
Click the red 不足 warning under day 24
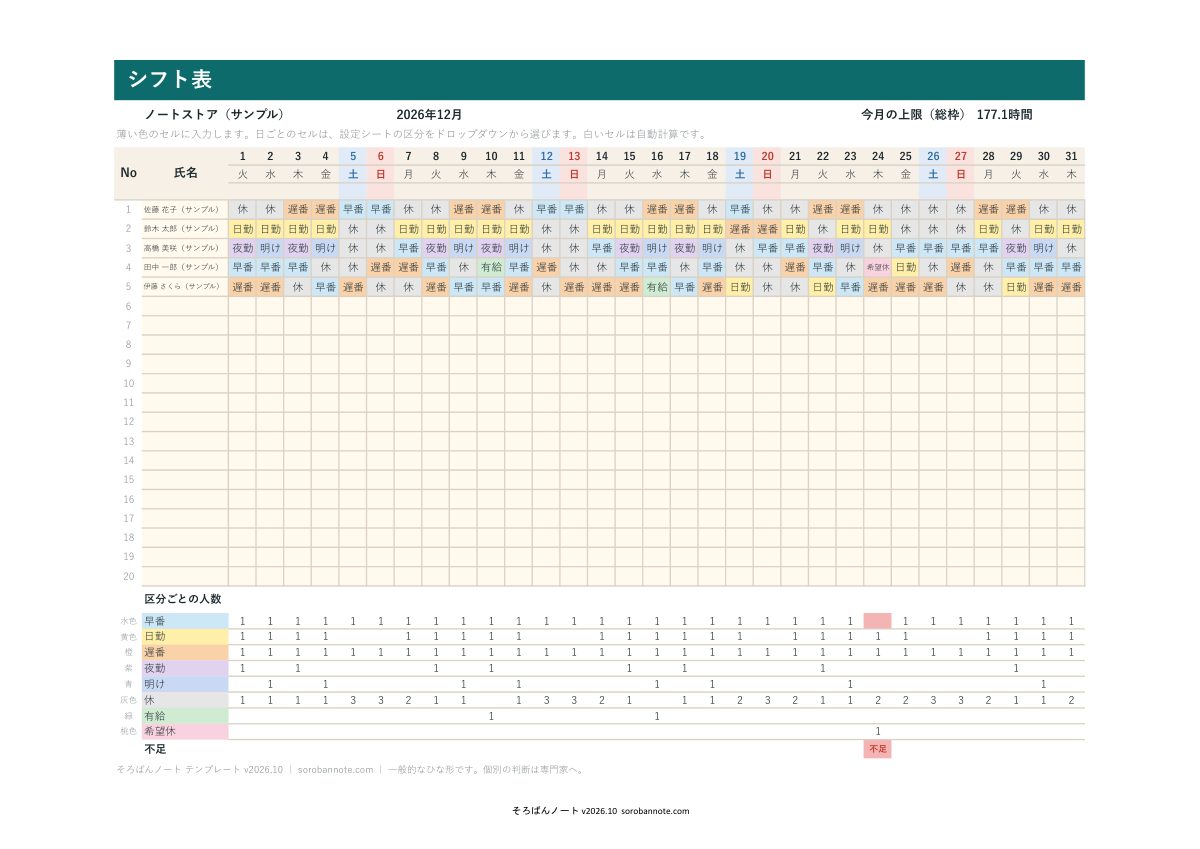878,749
